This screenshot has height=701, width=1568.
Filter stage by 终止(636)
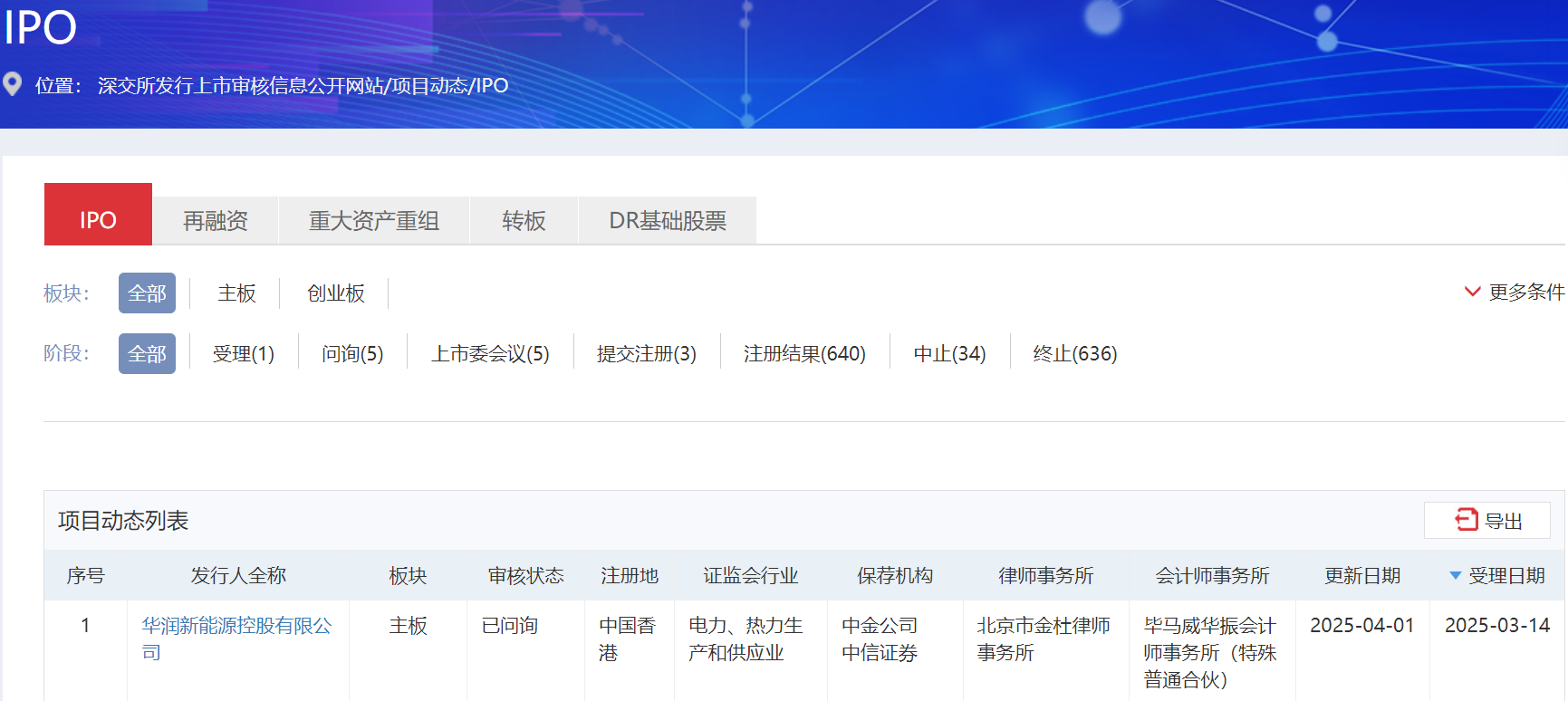point(1074,353)
